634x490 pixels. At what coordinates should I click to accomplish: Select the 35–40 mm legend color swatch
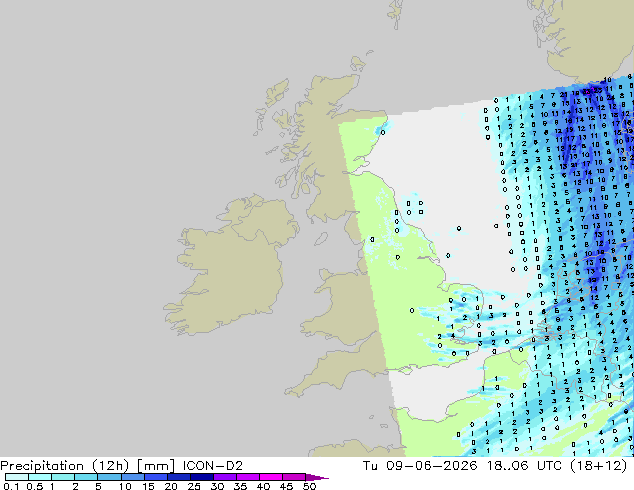coord(247,477)
